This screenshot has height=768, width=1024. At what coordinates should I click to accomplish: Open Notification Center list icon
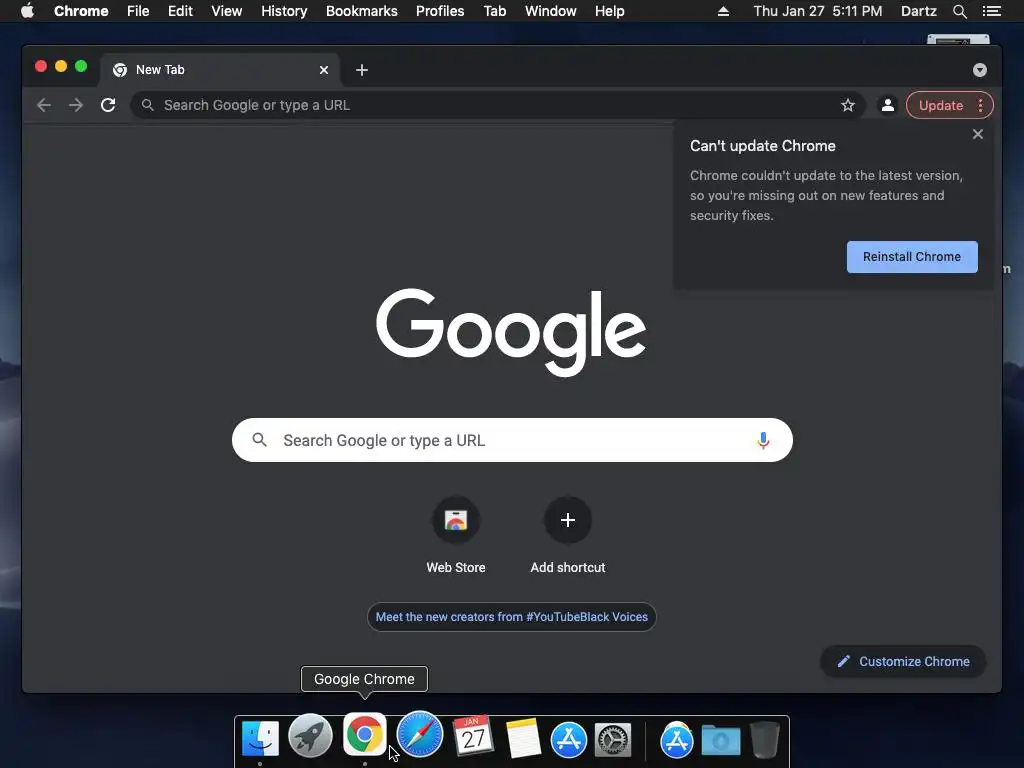click(991, 11)
